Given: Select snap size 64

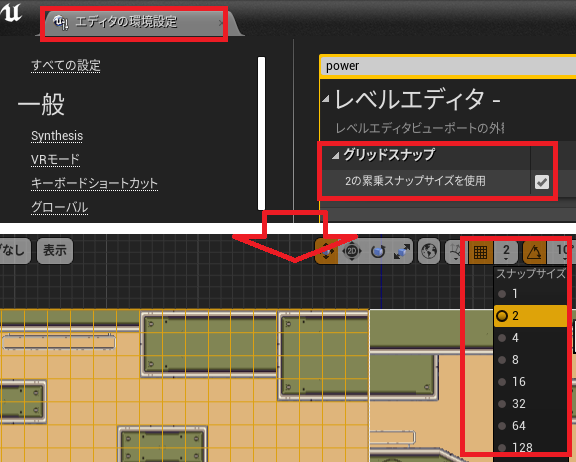Looking at the screenshot, I should pyautogui.click(x=531, y=426).
